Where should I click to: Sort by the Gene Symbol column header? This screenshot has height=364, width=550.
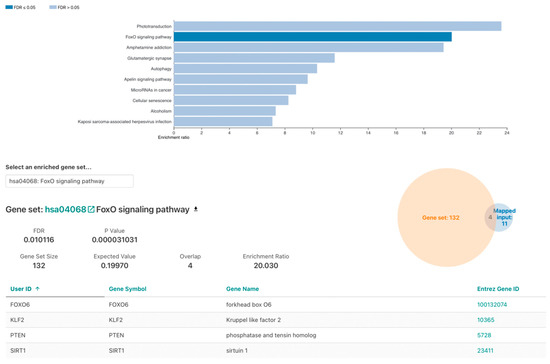[127, 289]
